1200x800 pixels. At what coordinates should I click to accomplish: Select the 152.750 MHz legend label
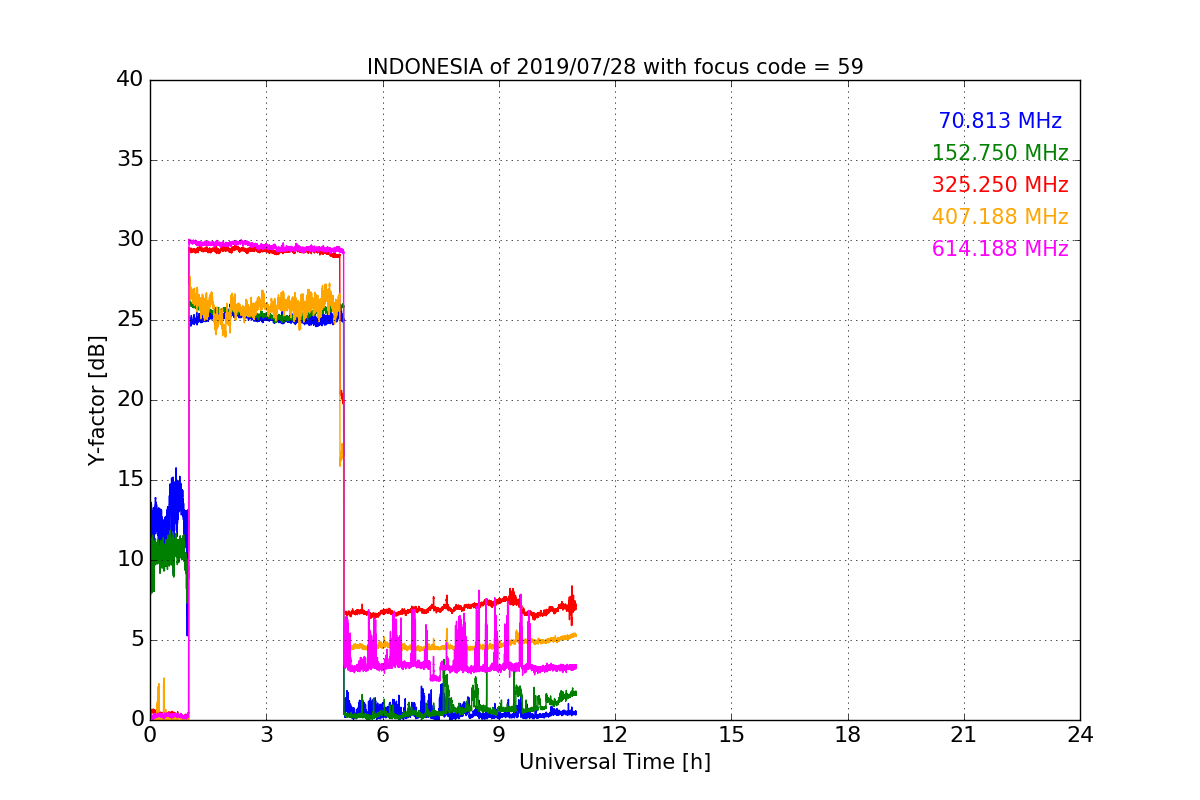(x=1000, y=153)
